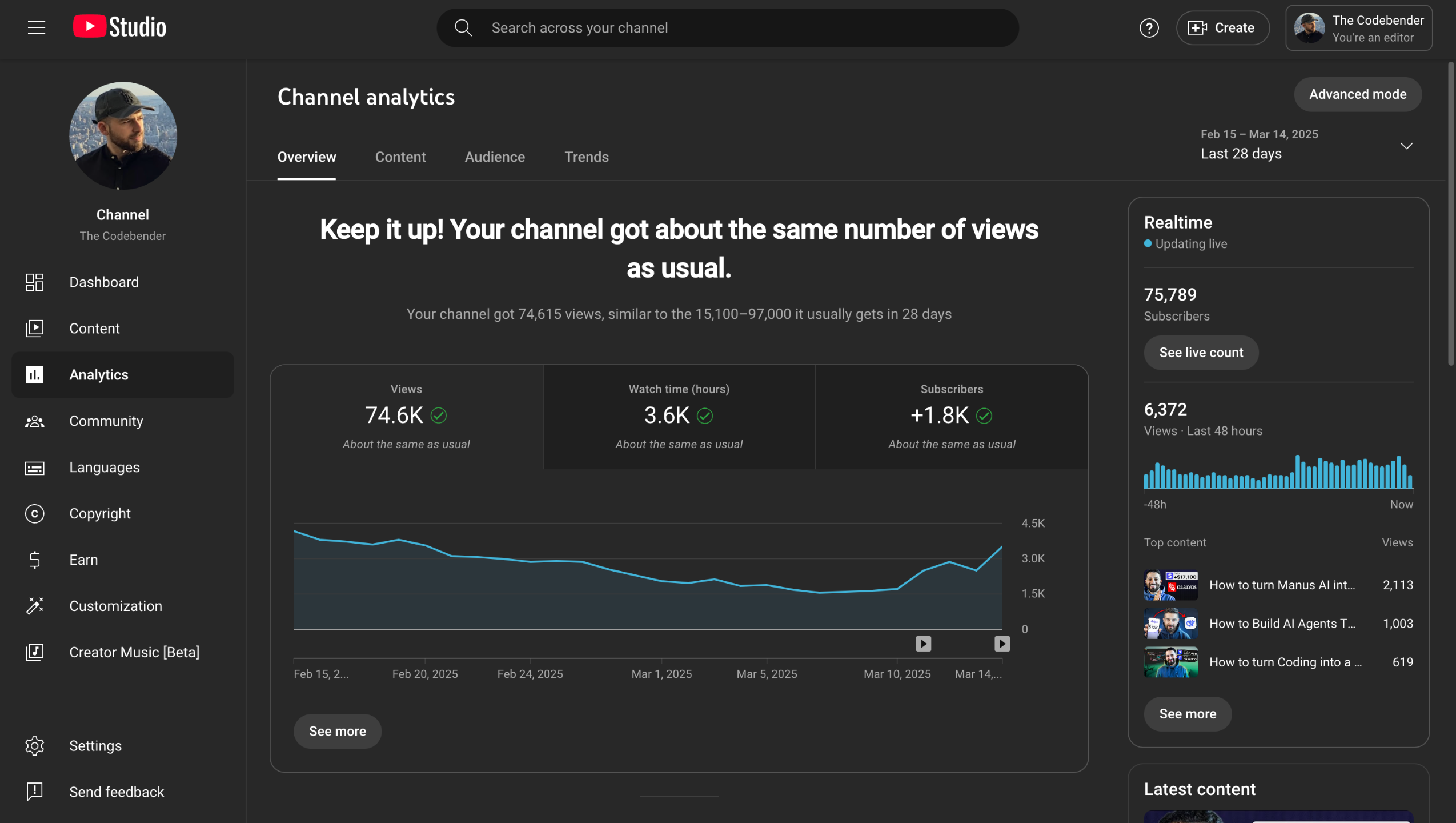The image size is (1456, 823).
Task: Open Settings gear in the sidebar
Action: tap(34, 745)
